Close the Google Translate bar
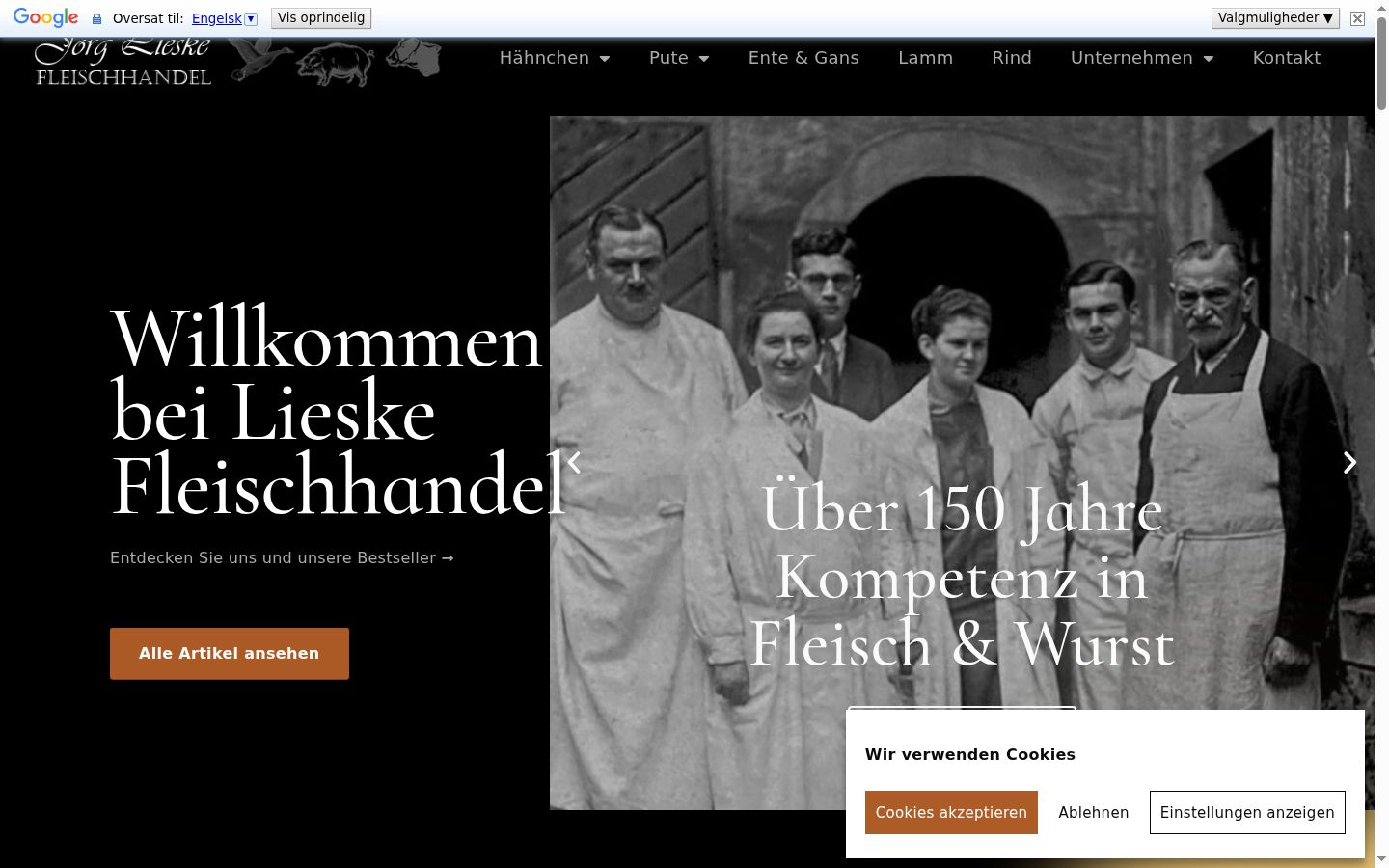This screenshot has width=1389, height=868. [1357, 18]
